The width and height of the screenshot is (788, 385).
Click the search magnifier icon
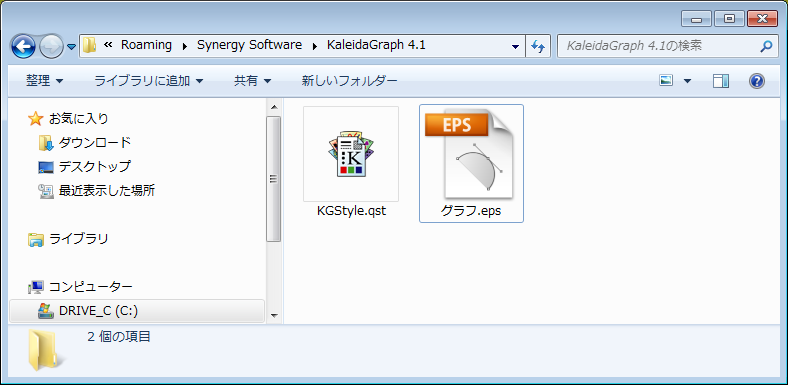pos(765,46)
